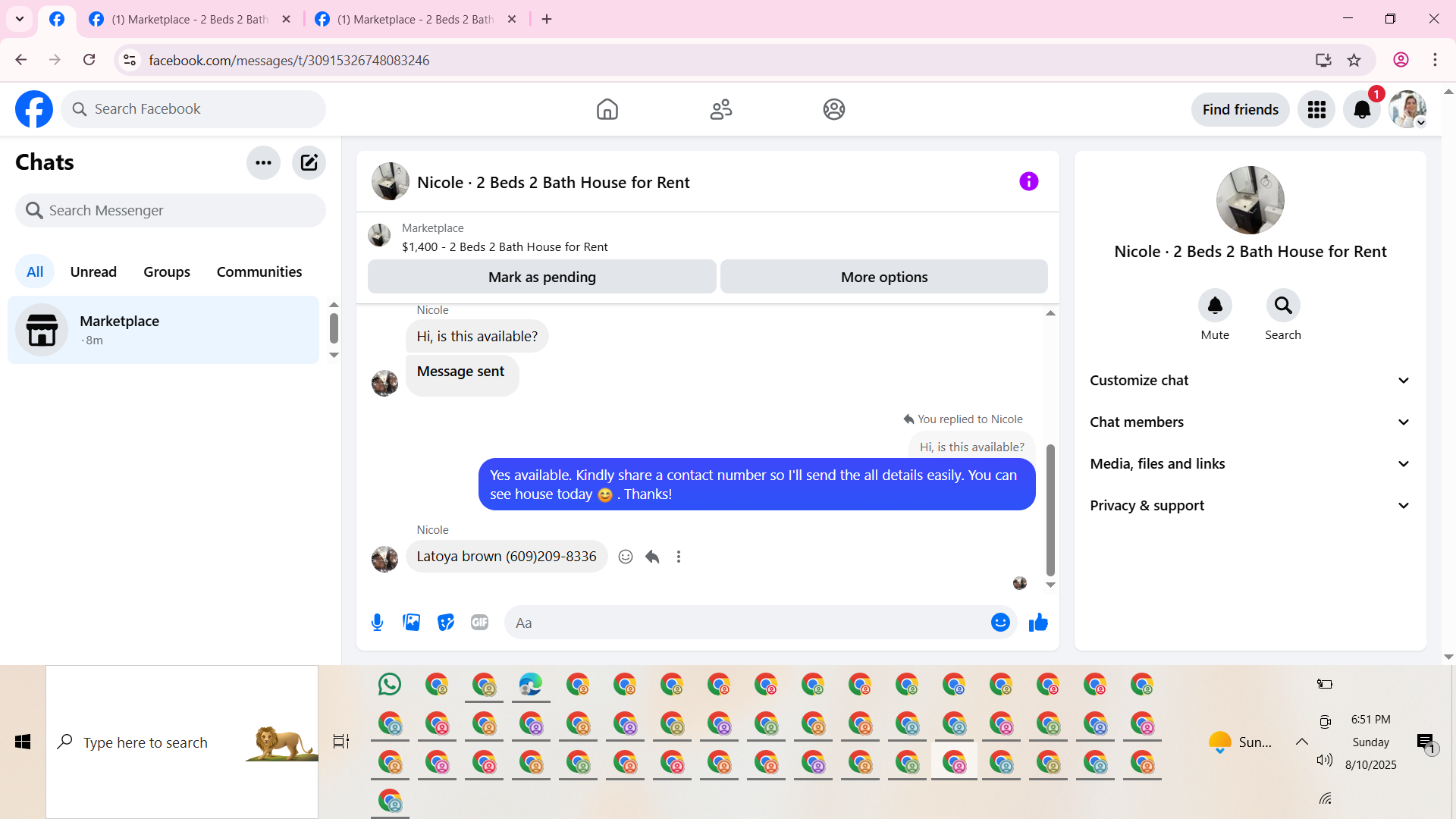Image resolution: width=1456 pixels, height=819 pixels.
Task: Mute this conversation's notifications
Action: coord(1215,306)
